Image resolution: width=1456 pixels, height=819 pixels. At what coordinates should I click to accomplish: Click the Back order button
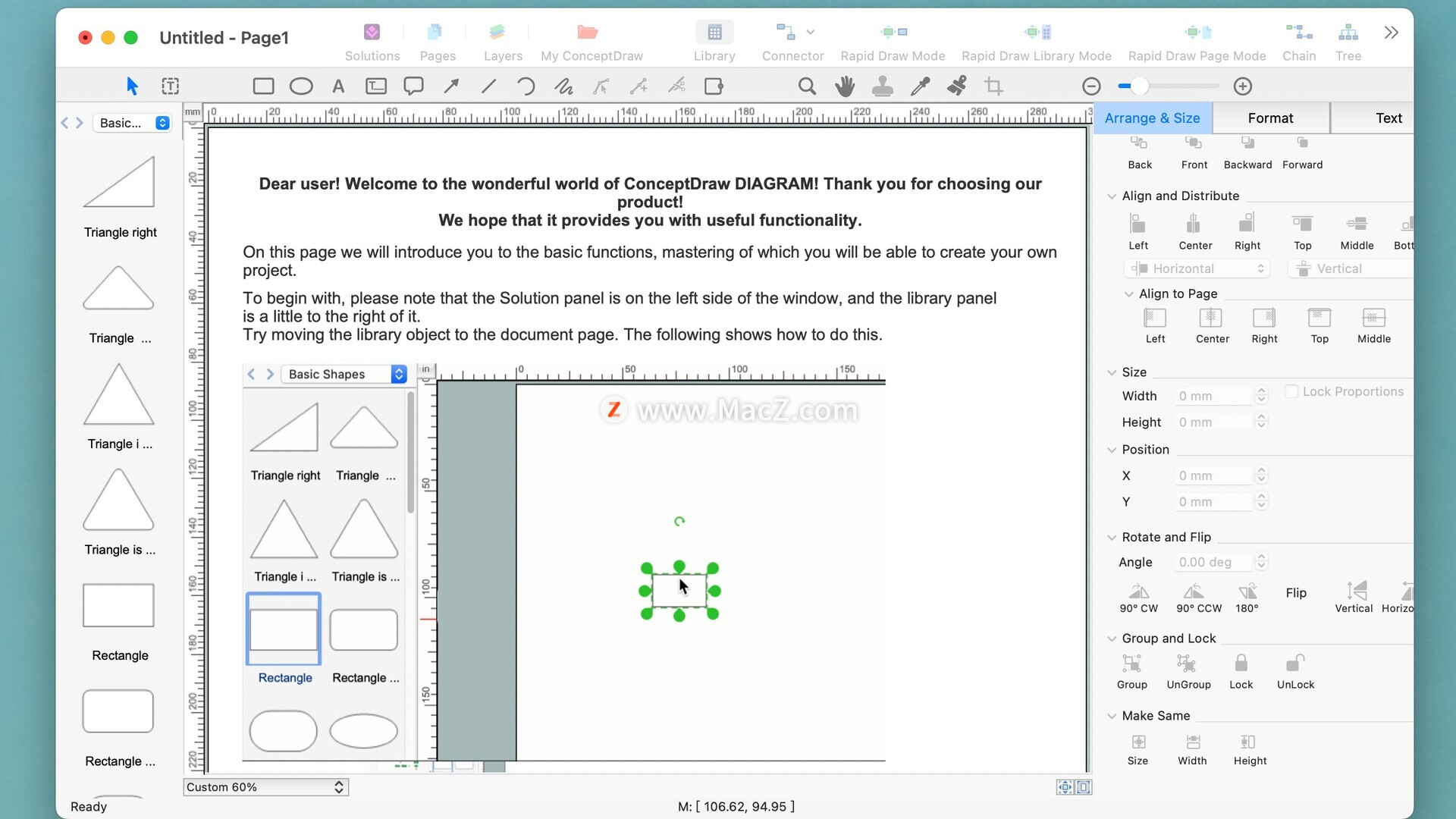coord(1139,153)
